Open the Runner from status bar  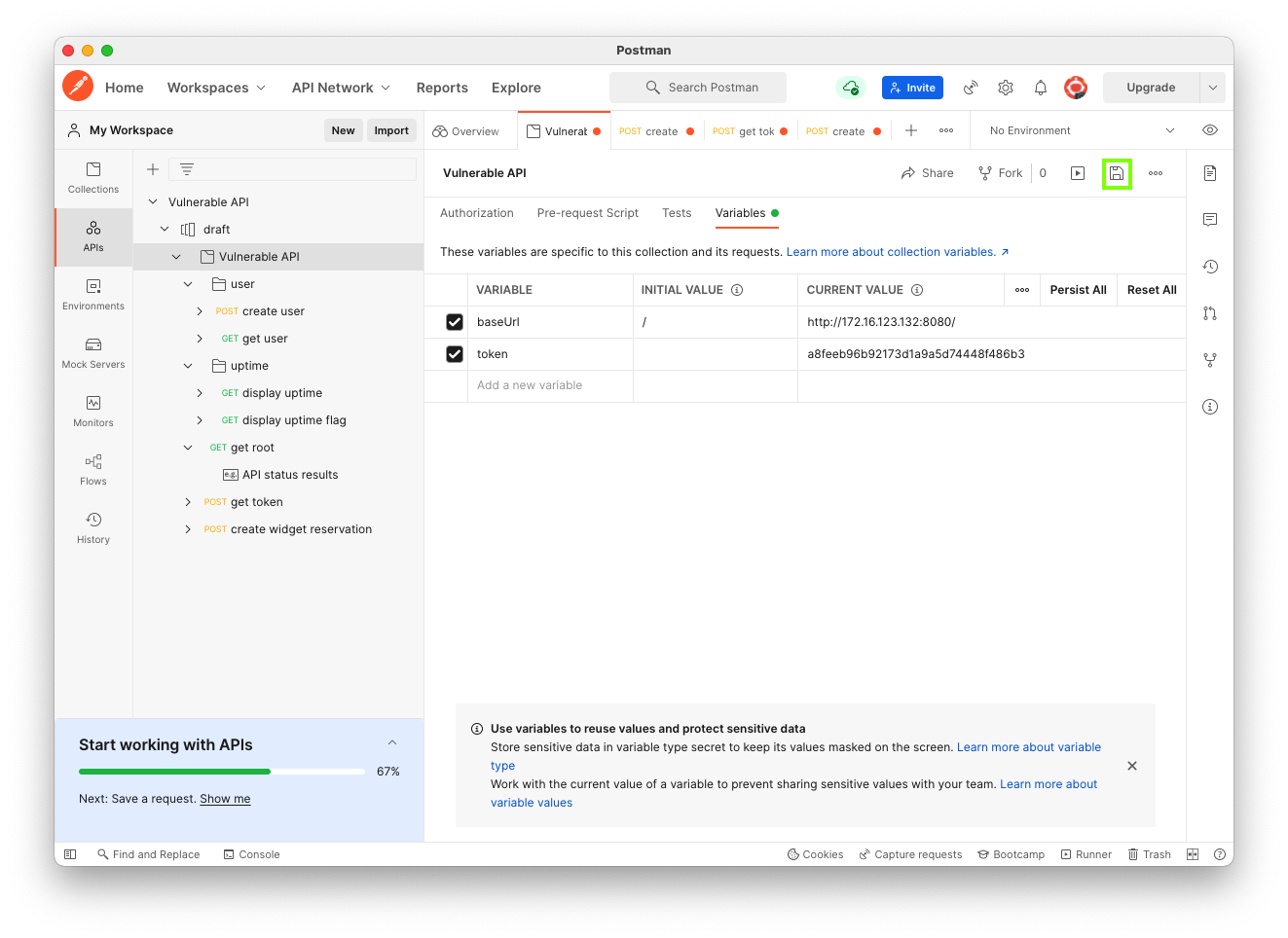click(x=1086, y=854)
